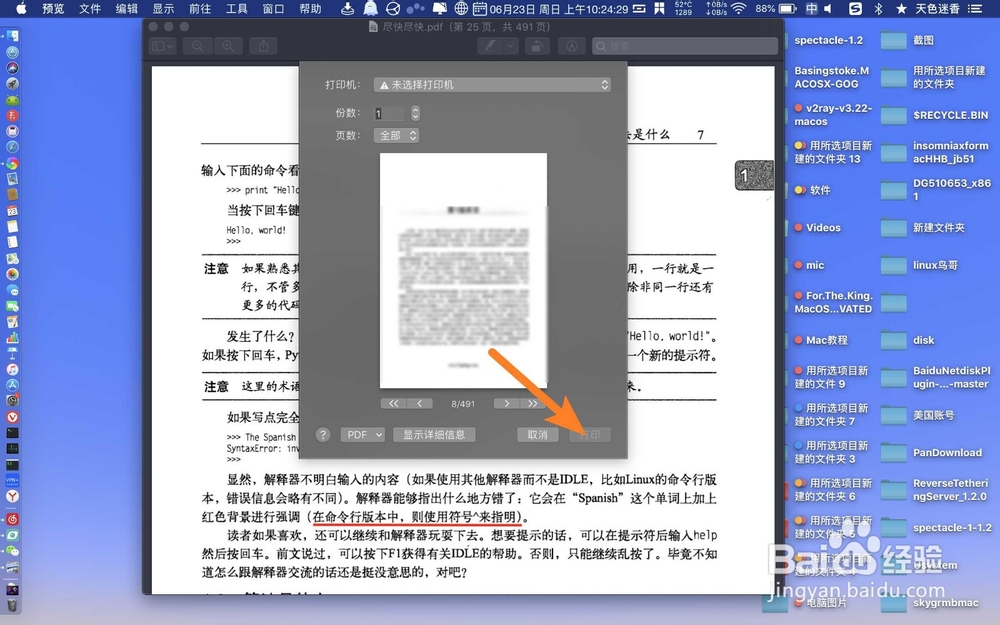The image size is (1000, 625).
Task: Select the v2ray-v3.22-macos desktop item label
Action: [x=834, y=115]
